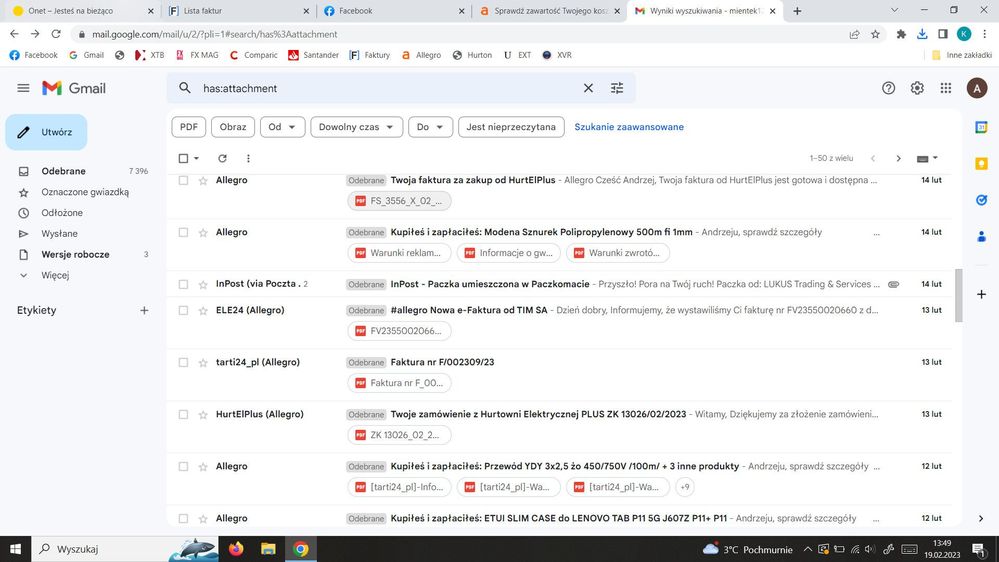Image resolution: width=999 pixels, height=562 pixels.
Task: Expand Więcej in the left sidebar
Action: (55, 275)
